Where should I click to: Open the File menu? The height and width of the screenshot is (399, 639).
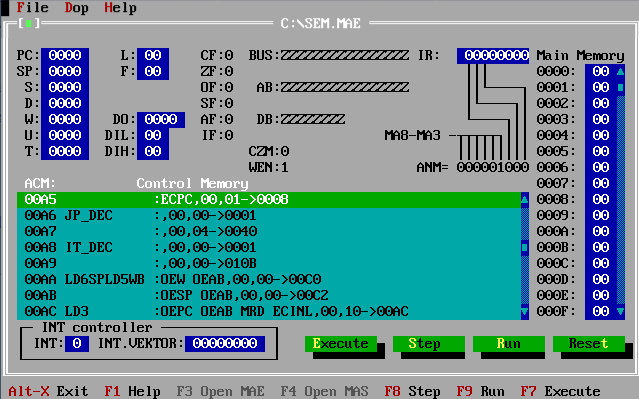(x=32, y=8)
